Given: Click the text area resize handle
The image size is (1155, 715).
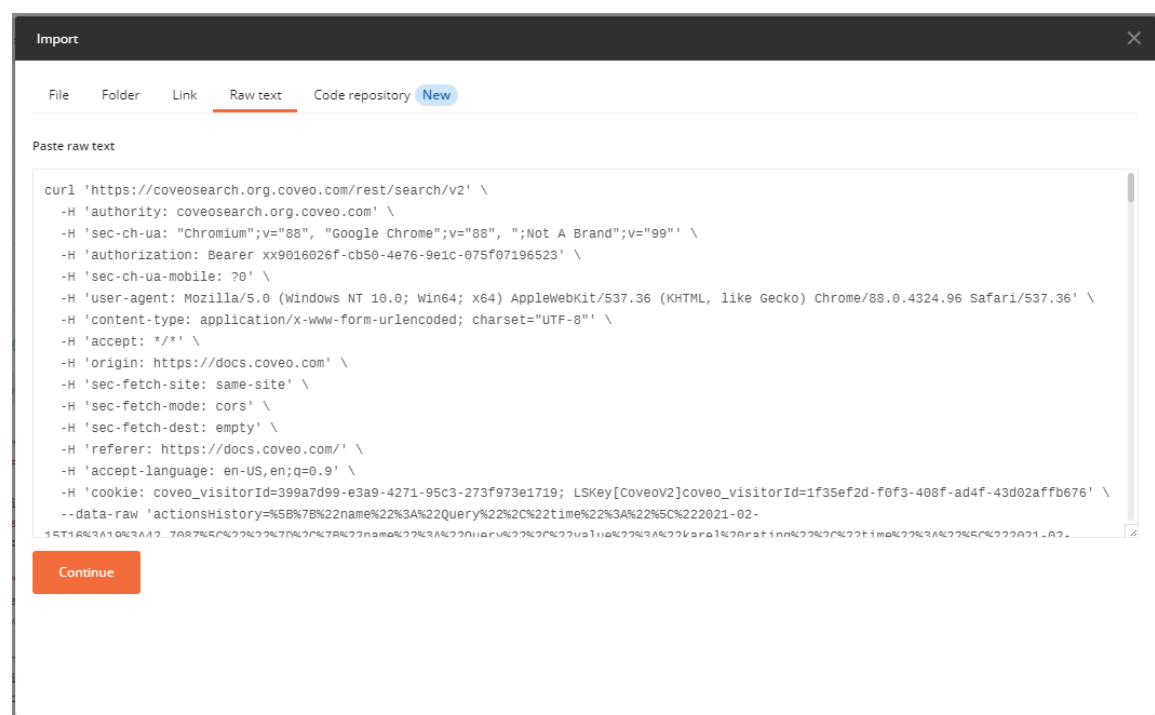Looking at the screenshot, I should pyautogui.click(x=1130, y=532).
